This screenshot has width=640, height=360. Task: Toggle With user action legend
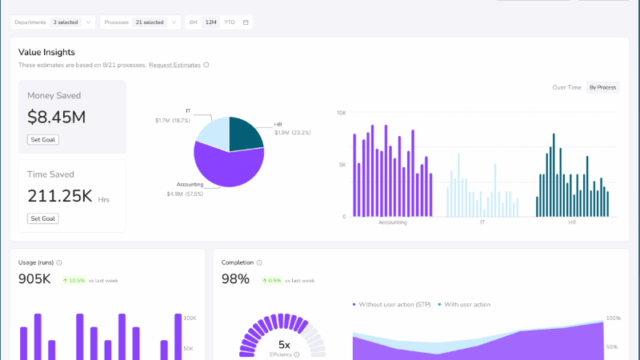pos(464,304)
